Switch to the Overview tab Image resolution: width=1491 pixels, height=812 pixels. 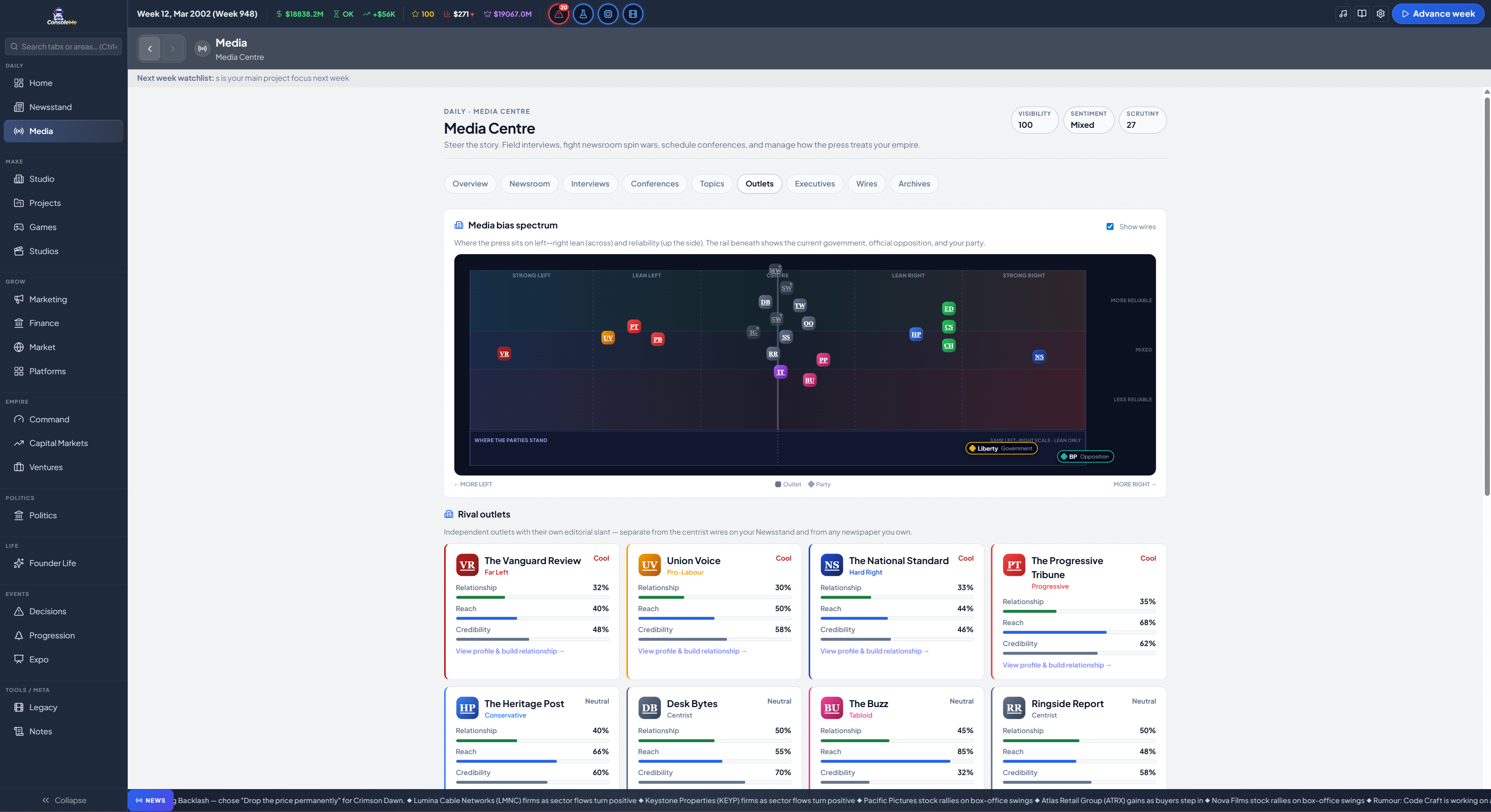point(470,183)
